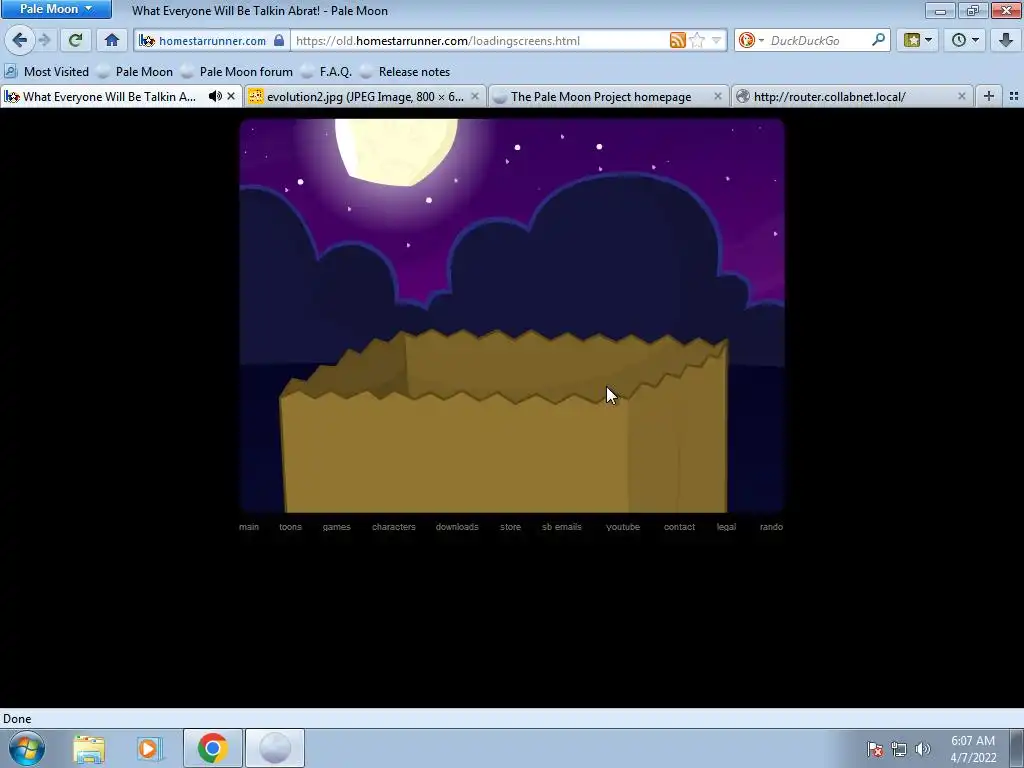
Task: Click the padlock security icon
Action: [279, 40]
